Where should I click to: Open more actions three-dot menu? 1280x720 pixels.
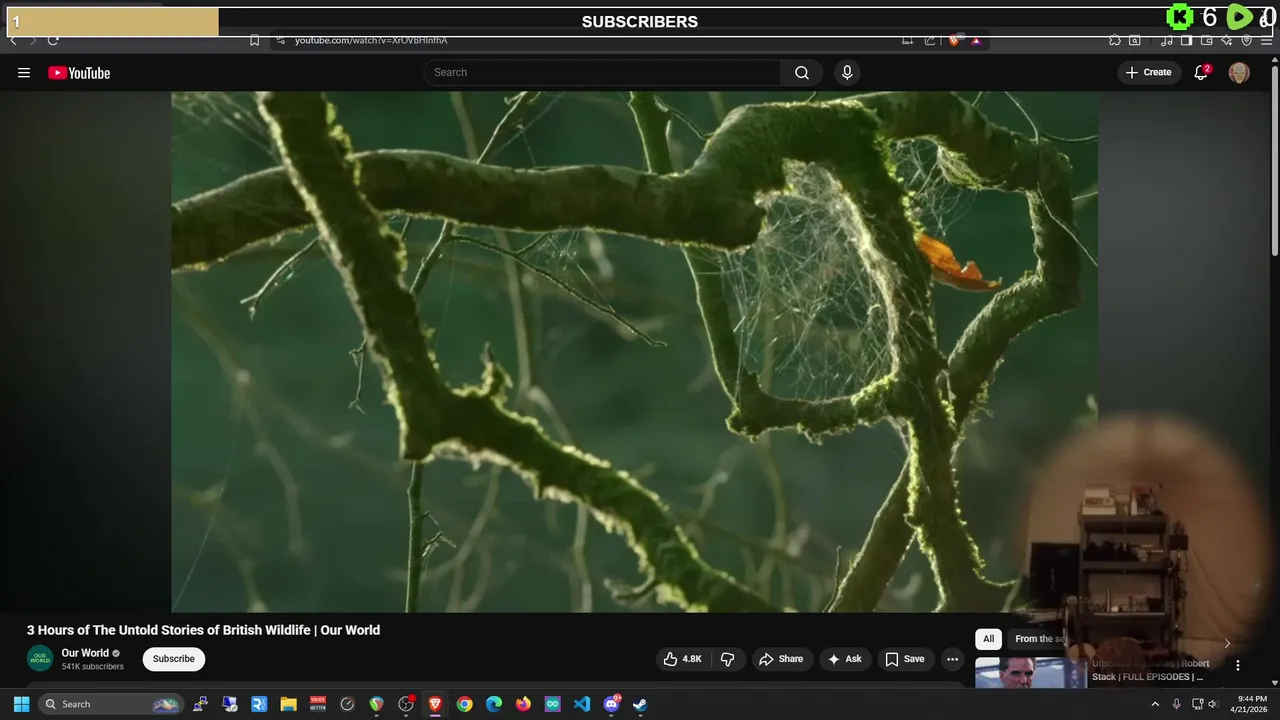pos(952,659)
